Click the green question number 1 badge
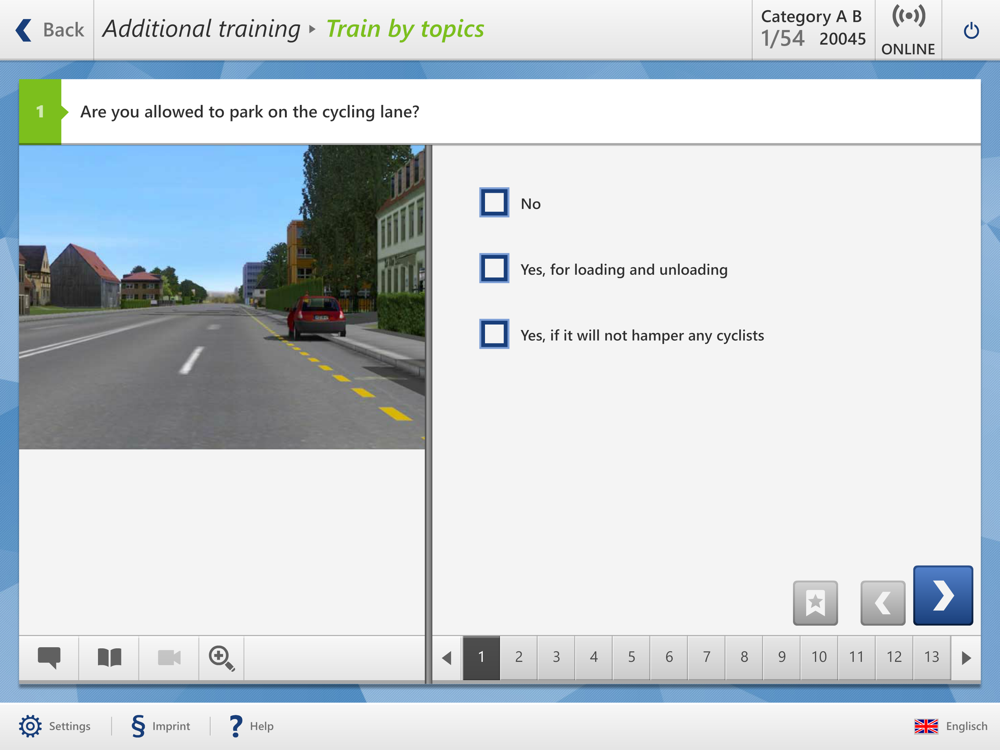 point(40,112)
